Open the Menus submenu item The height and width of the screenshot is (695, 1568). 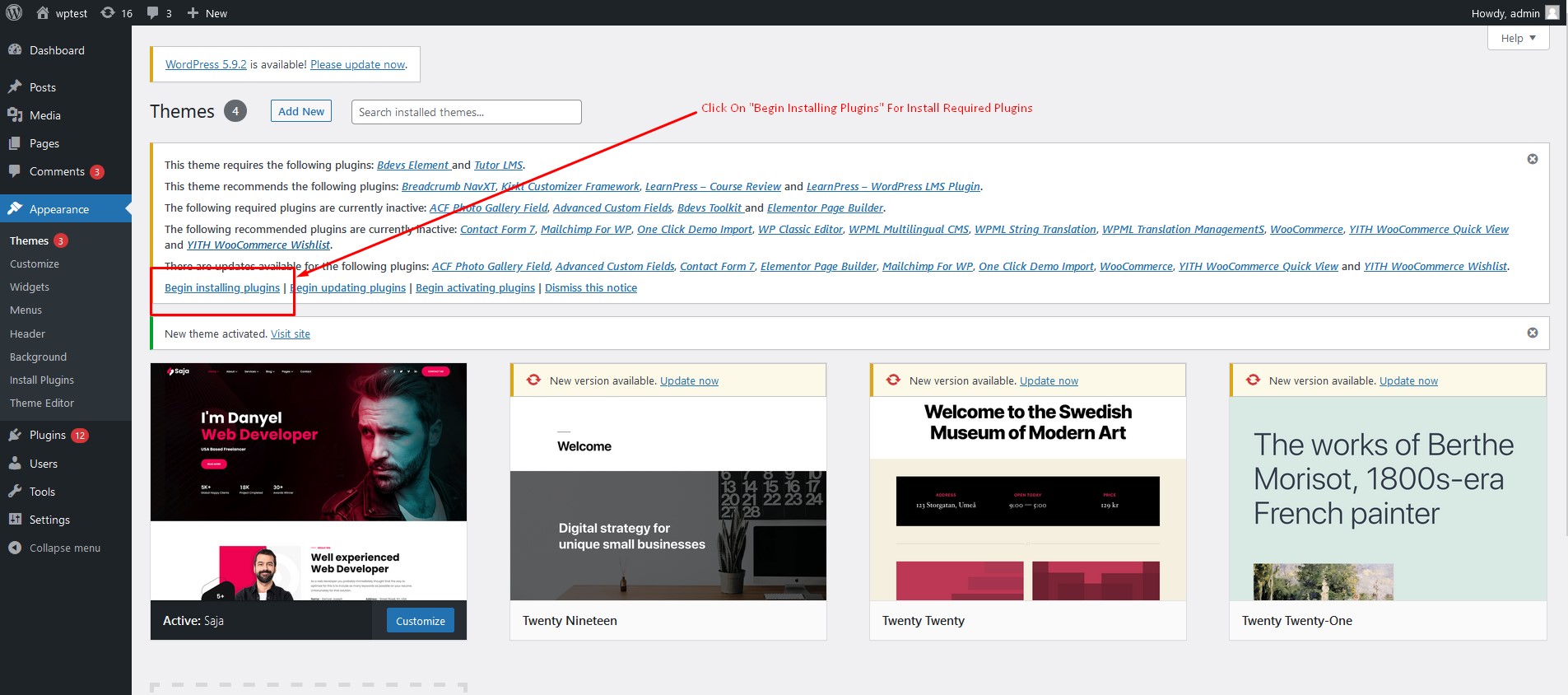[26, 310]
